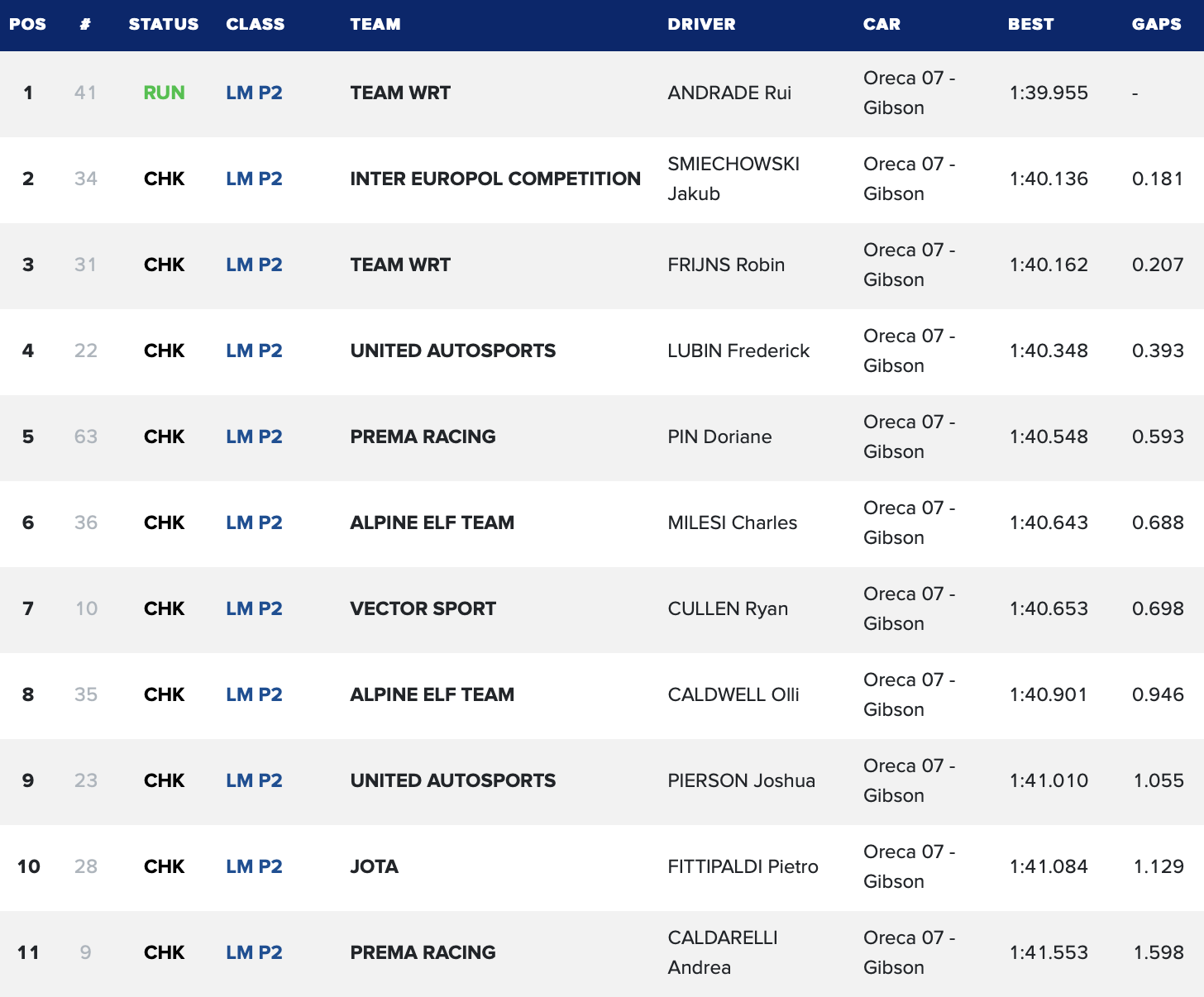The width and height of the screenshot is (1204, 997).
Task: Select UNITED AUTOSPORTS in the position 4 row
Action: pyautogui.click(x=453, y=351)
